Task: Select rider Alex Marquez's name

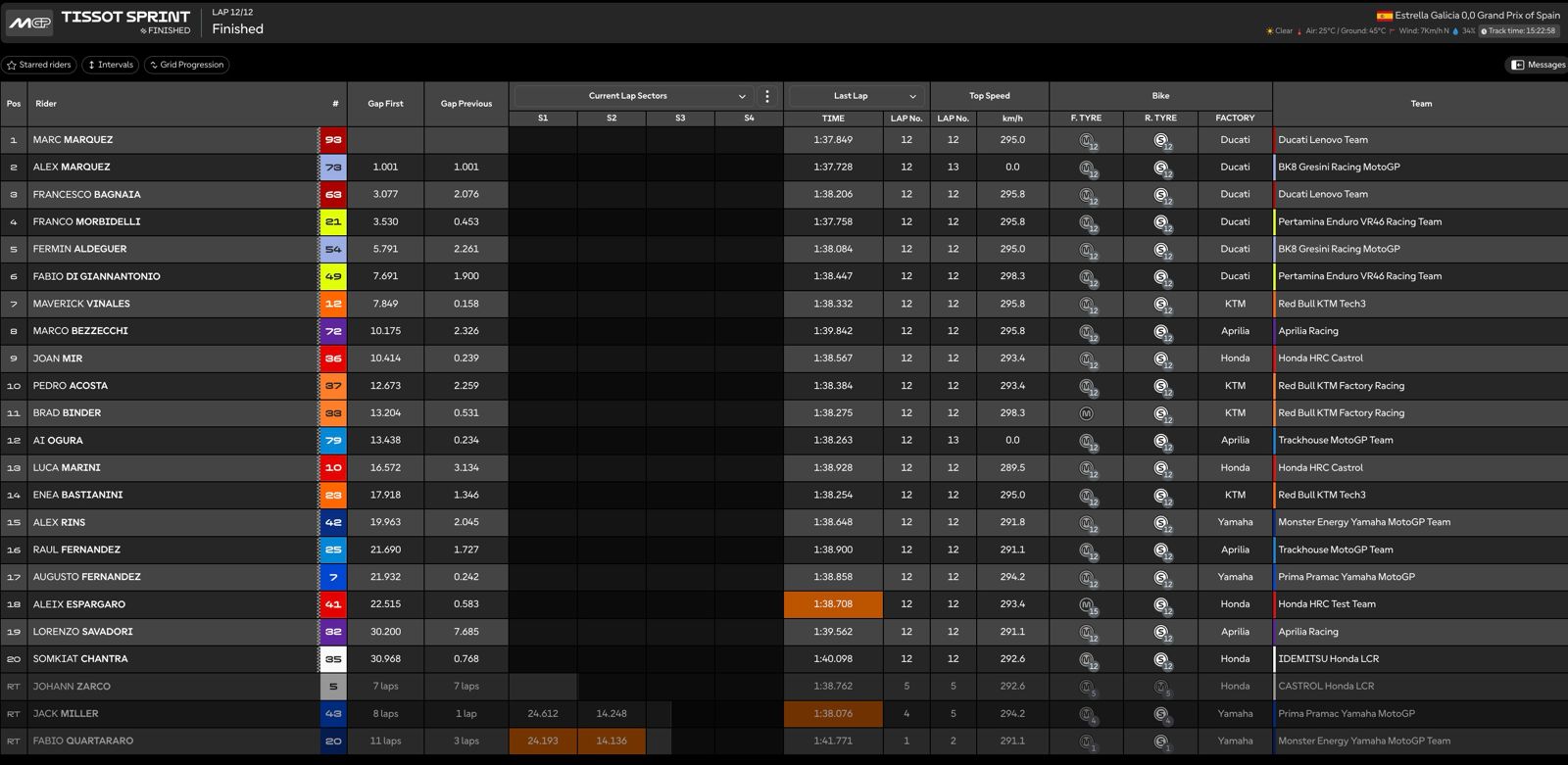Action: pos(72,167)
